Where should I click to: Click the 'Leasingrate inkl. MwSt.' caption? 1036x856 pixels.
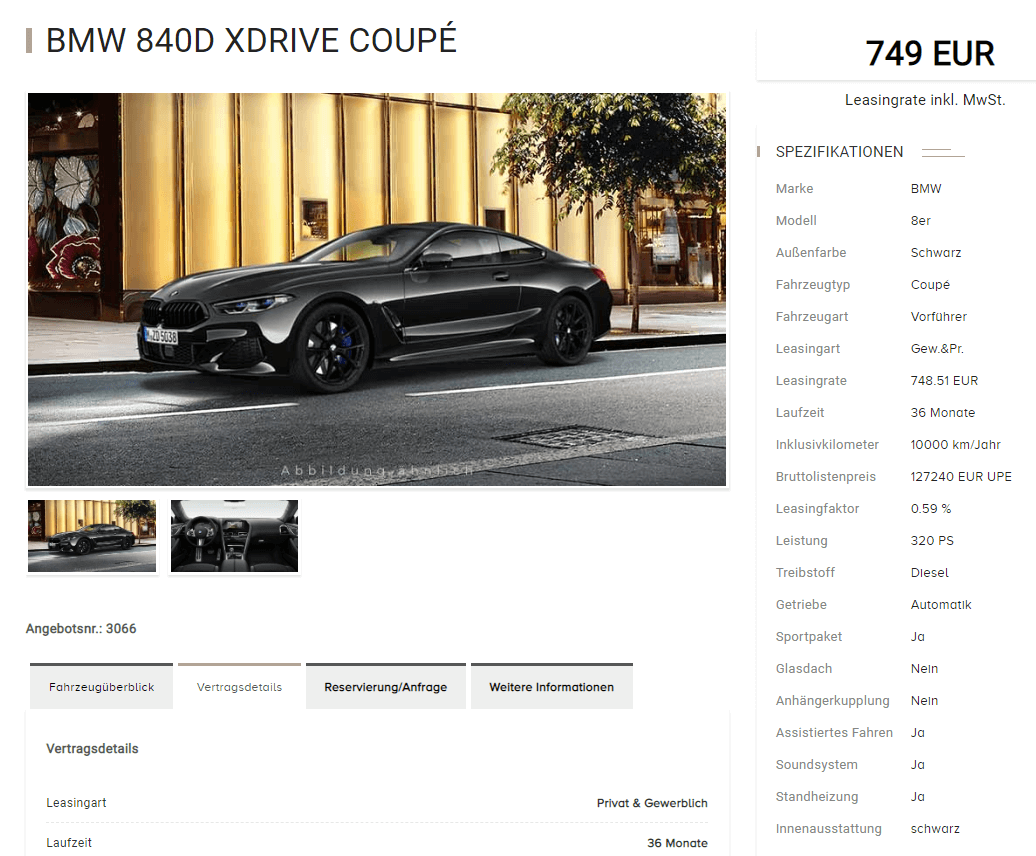[x=925, y=100]
